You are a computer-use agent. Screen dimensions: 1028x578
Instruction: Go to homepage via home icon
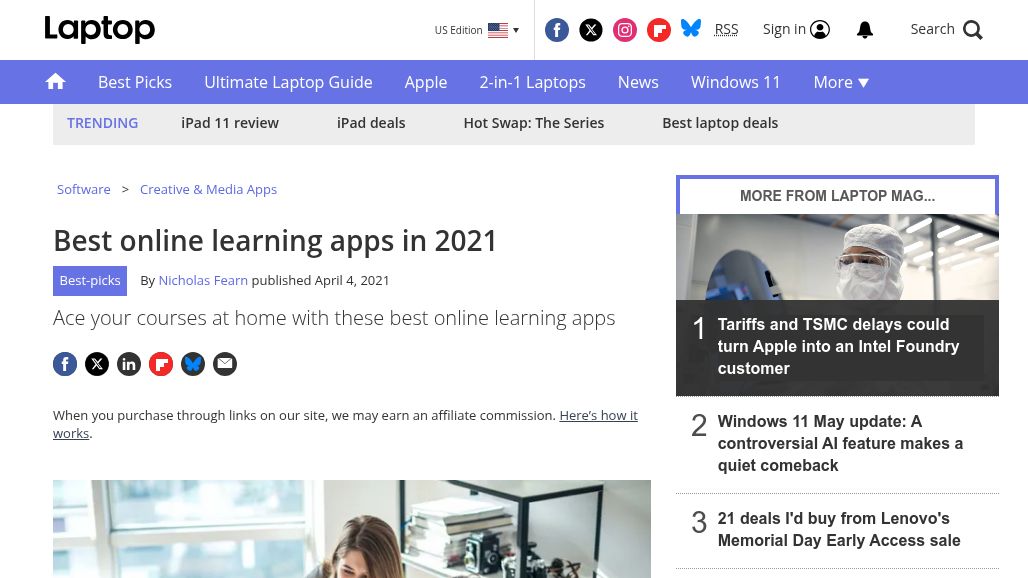click(56, 81)
